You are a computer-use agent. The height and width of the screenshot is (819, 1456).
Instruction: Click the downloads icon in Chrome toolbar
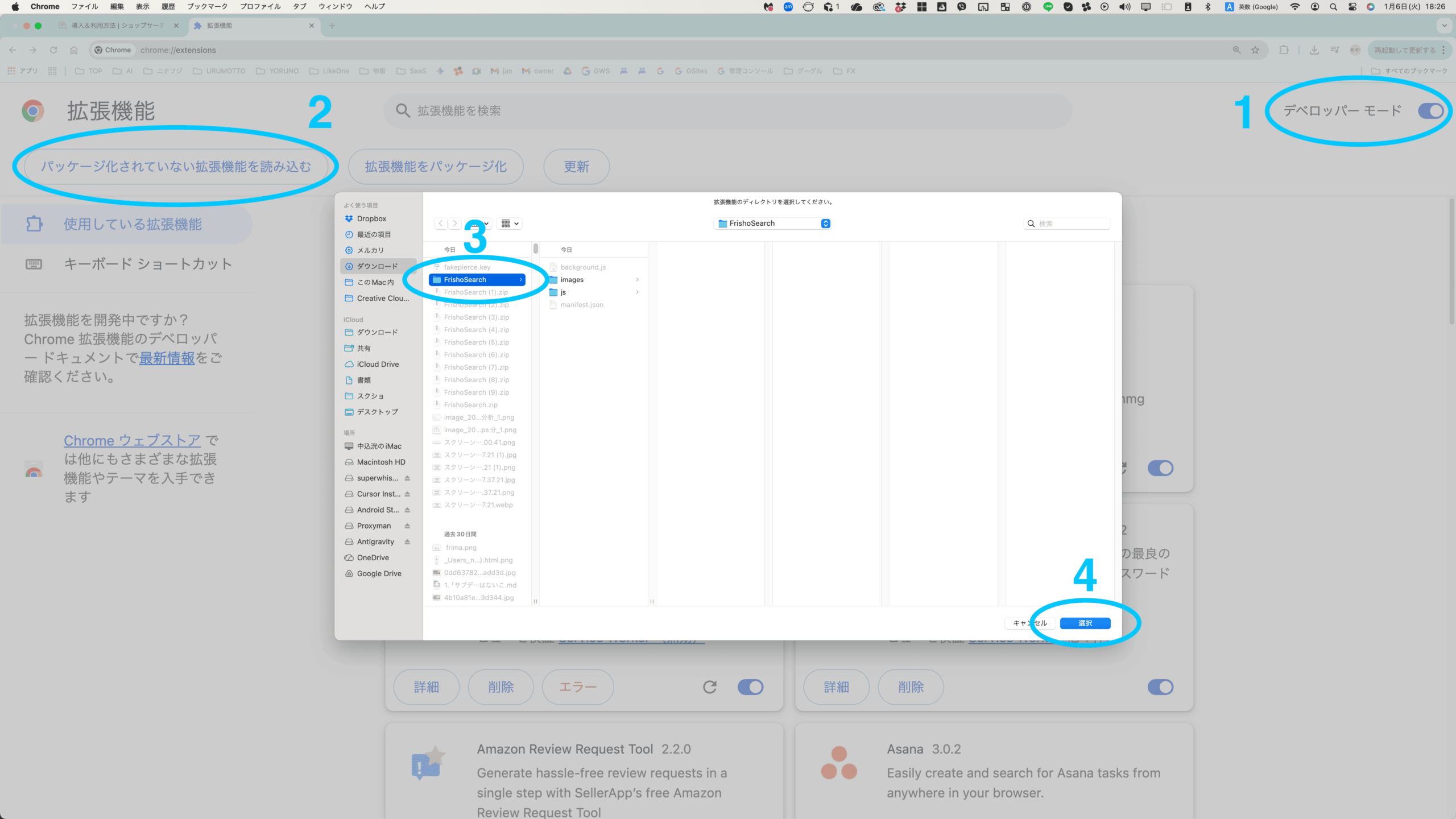[1314, 50]
